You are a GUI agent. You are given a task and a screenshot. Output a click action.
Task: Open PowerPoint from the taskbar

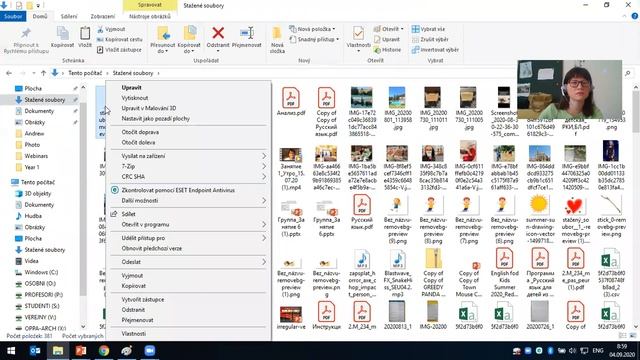click(x=80, y=351)
